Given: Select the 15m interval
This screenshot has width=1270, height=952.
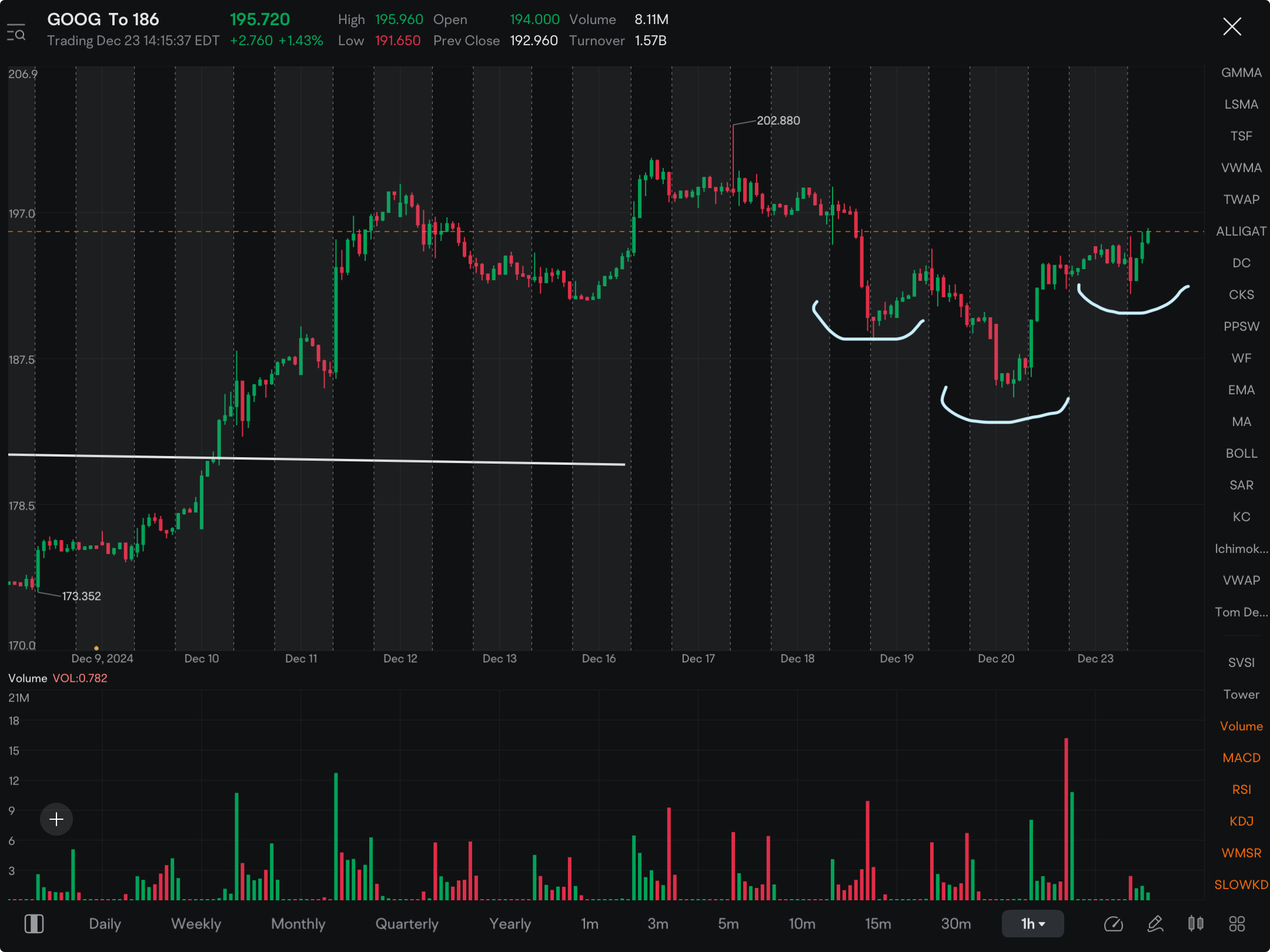Looking at the screenshot, I should pos(878,924).
